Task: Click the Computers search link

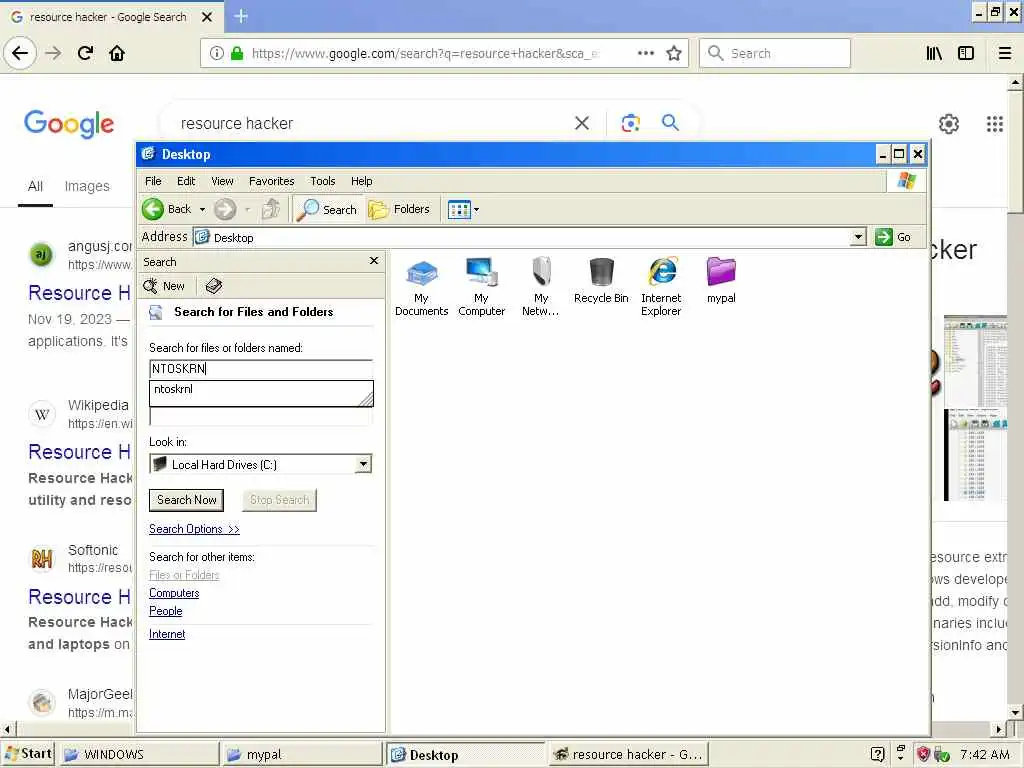Action: pos(174,593)
